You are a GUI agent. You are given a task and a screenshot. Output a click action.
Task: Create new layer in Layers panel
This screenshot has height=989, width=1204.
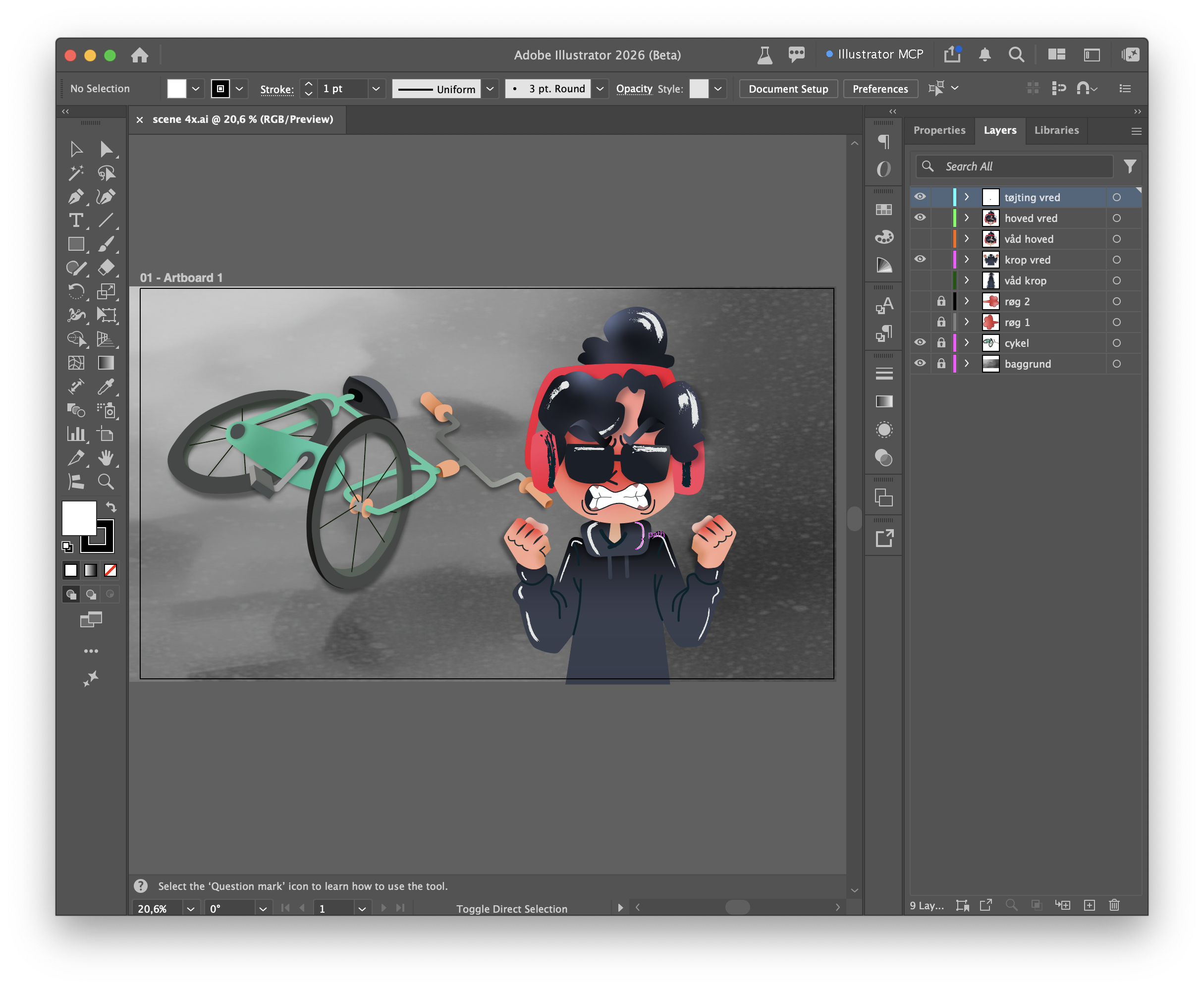(x=1090, y=905)
